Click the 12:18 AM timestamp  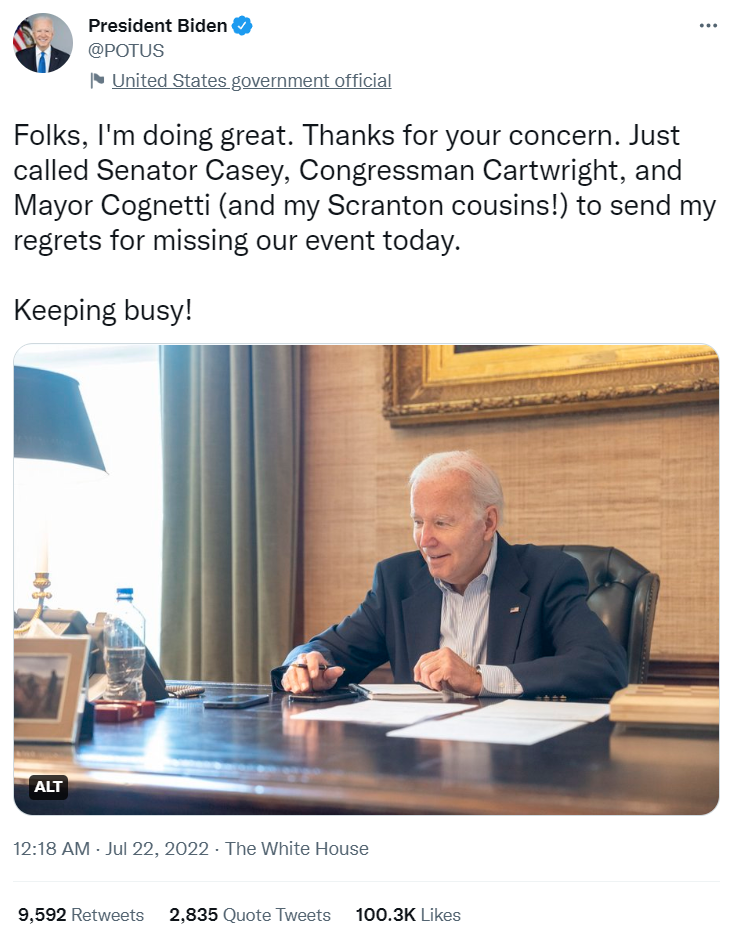tap(51, 848)
